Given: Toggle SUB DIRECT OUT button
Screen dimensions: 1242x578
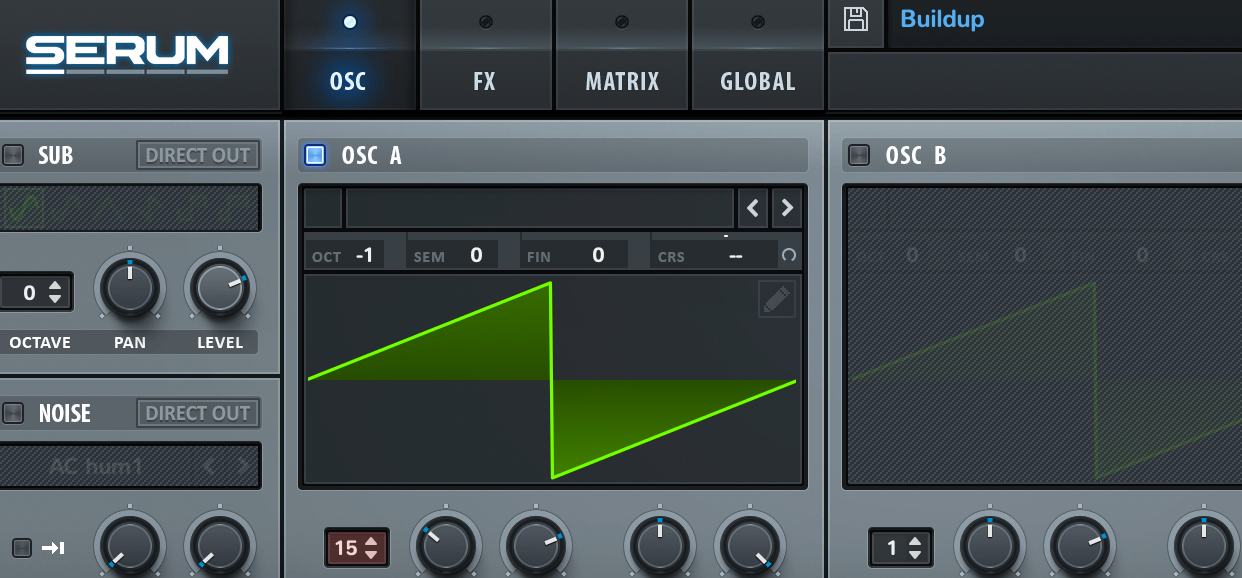Looking at the screenshot, I should 198,155.
